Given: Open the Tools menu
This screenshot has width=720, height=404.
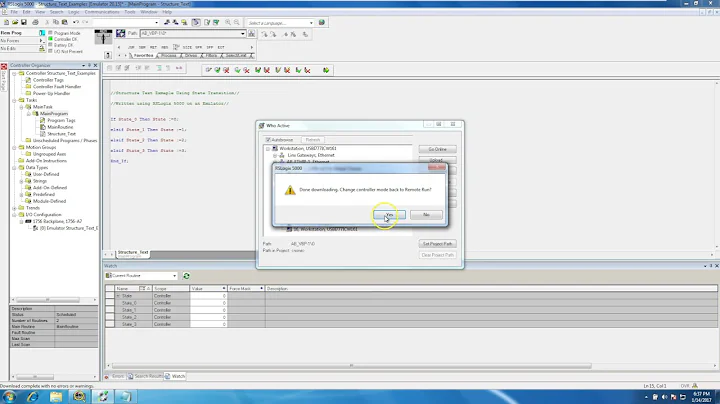Looking at the screenshot, I should click(x=130, y=12).
